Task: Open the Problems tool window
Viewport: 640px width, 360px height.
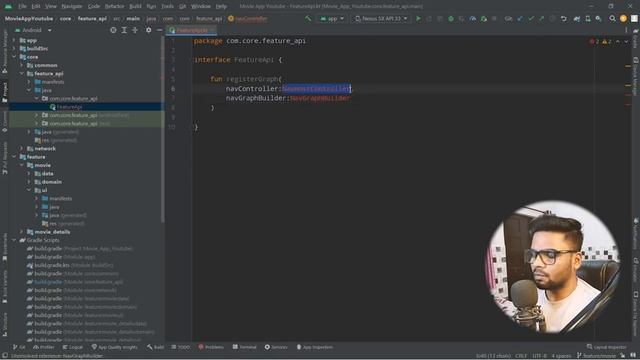Action: pos(211,347)
